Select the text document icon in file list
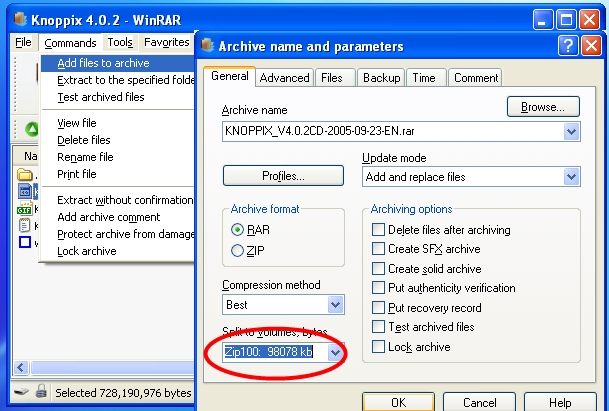Viewport: 609px width, 411px height. point(24,225)
